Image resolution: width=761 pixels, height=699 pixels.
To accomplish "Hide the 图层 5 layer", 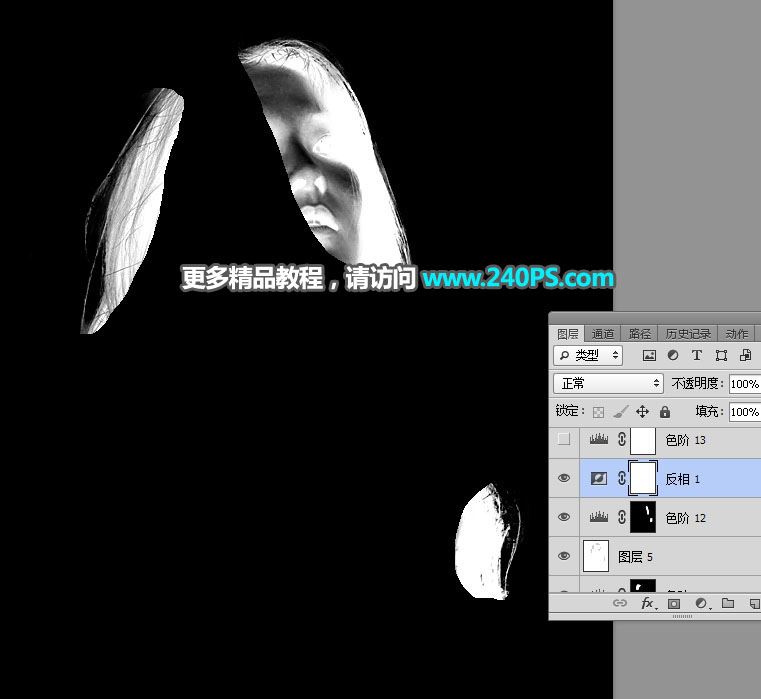I will point(563,556).
